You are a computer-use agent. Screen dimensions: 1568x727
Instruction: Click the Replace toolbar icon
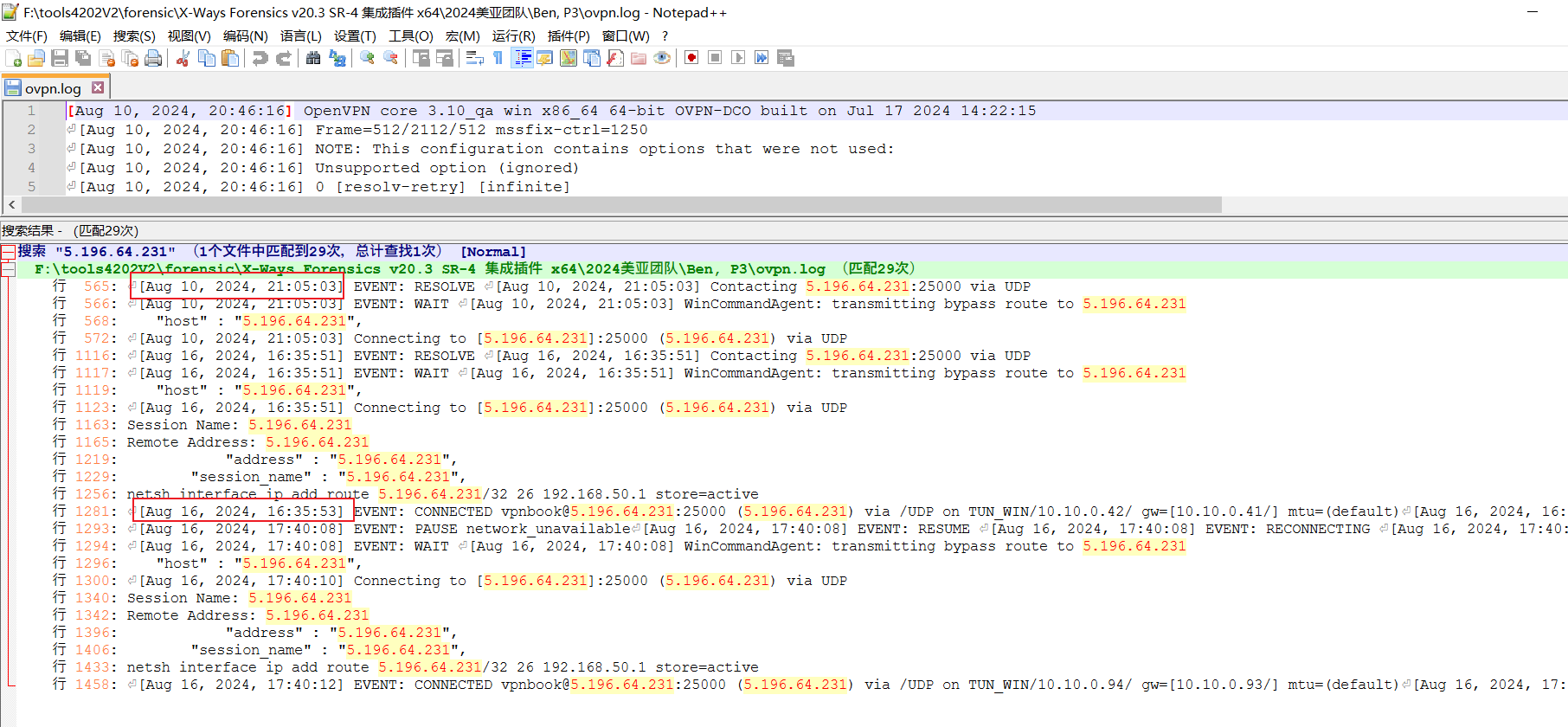[337, 58]
